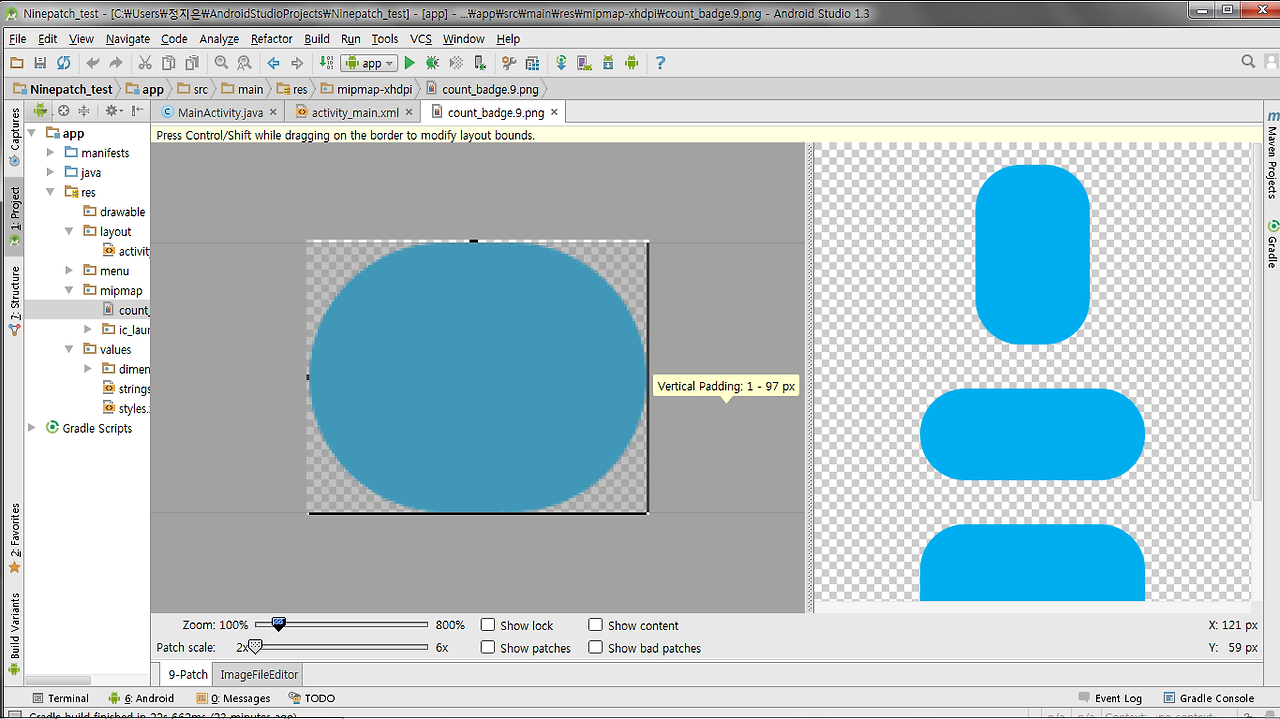
Task: Open the Navigate menu
Action: coord(127,39)
